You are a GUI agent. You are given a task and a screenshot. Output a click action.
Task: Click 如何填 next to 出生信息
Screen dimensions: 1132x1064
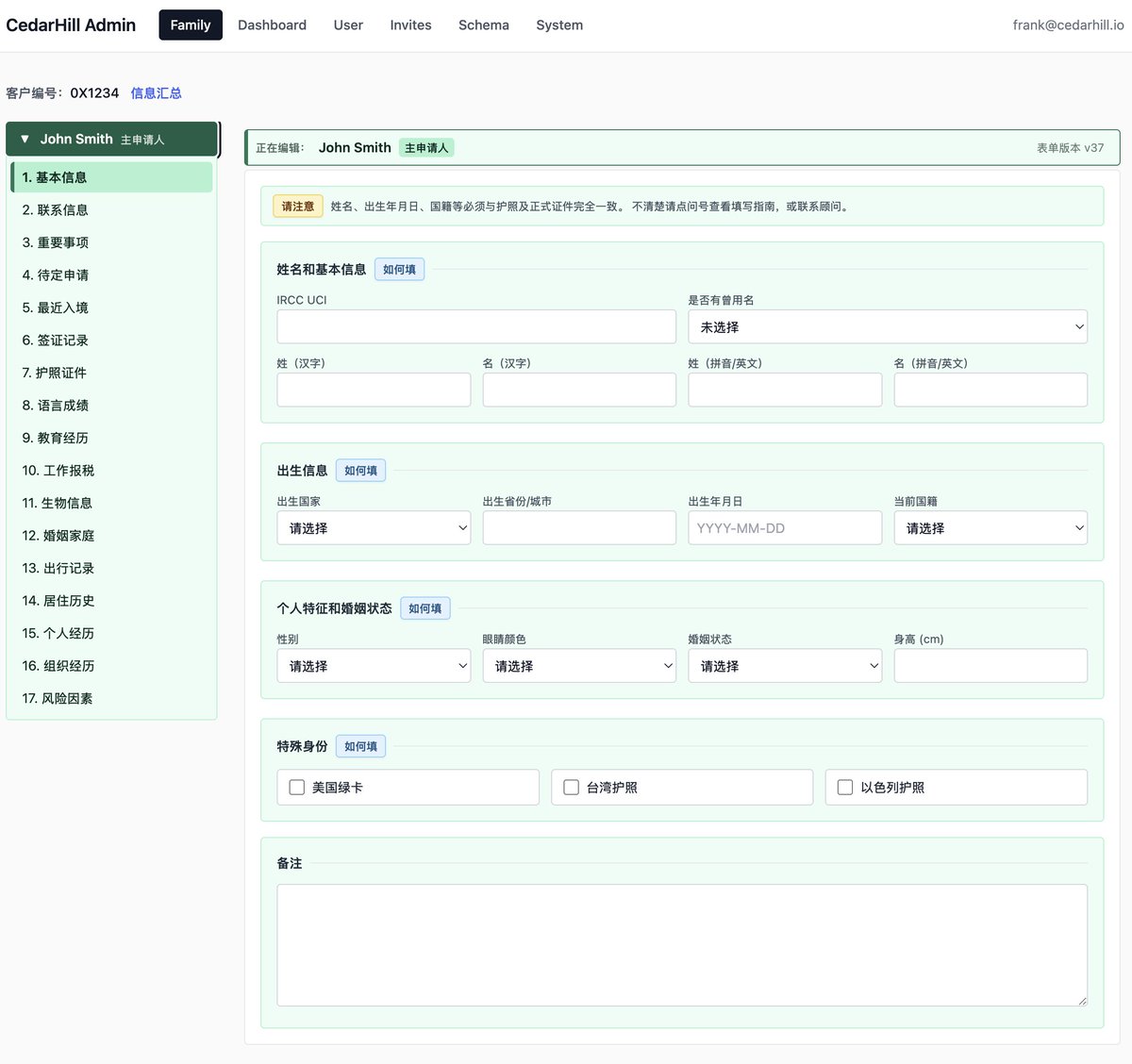[360, 470]
